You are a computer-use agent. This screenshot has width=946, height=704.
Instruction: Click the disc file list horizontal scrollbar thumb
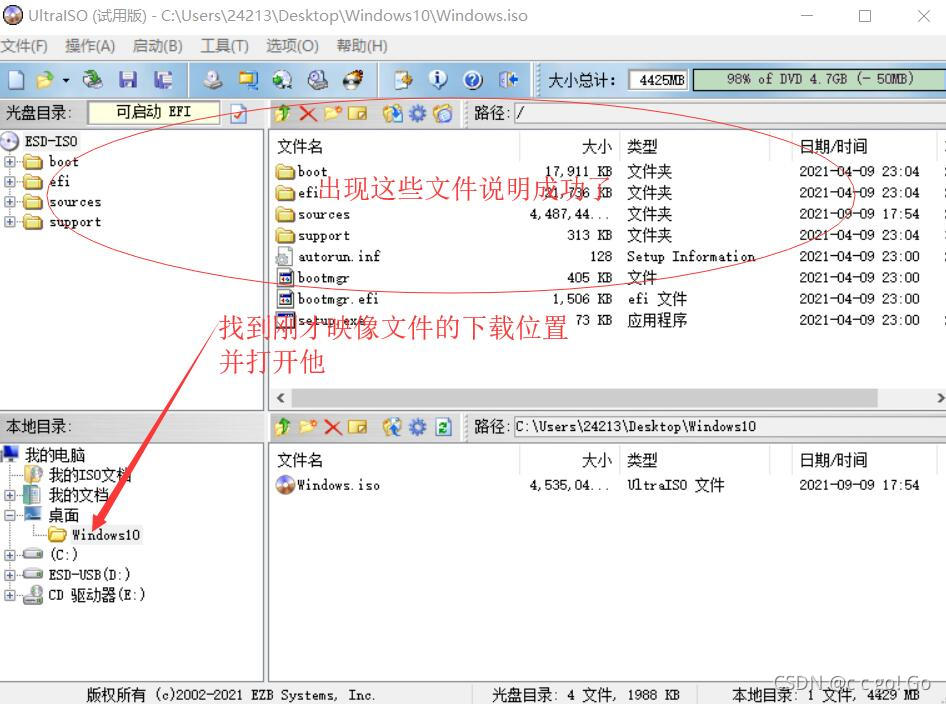pyautogui.click(x=584, y=398)
